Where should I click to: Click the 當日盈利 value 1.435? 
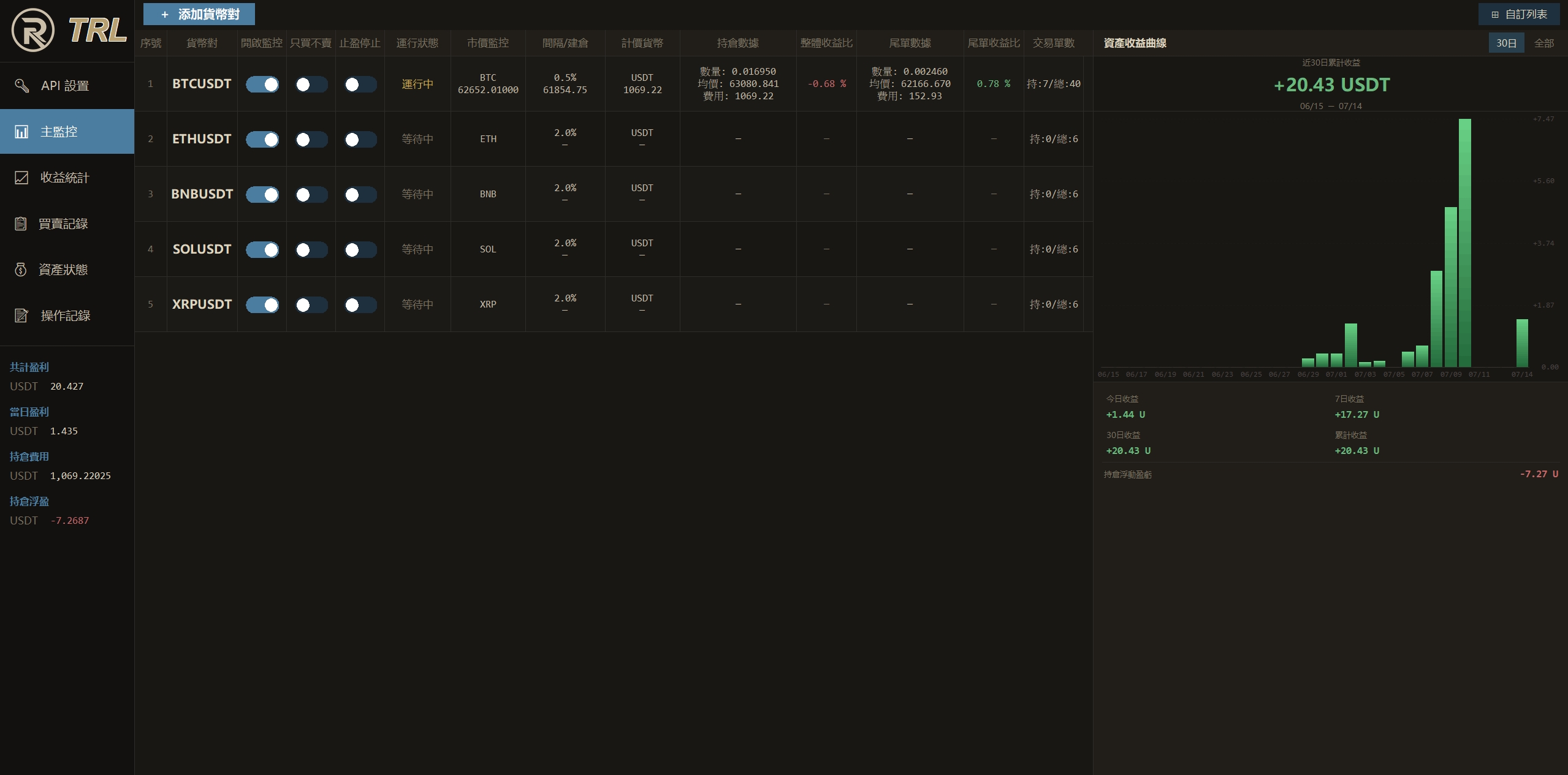pos(64,431)
